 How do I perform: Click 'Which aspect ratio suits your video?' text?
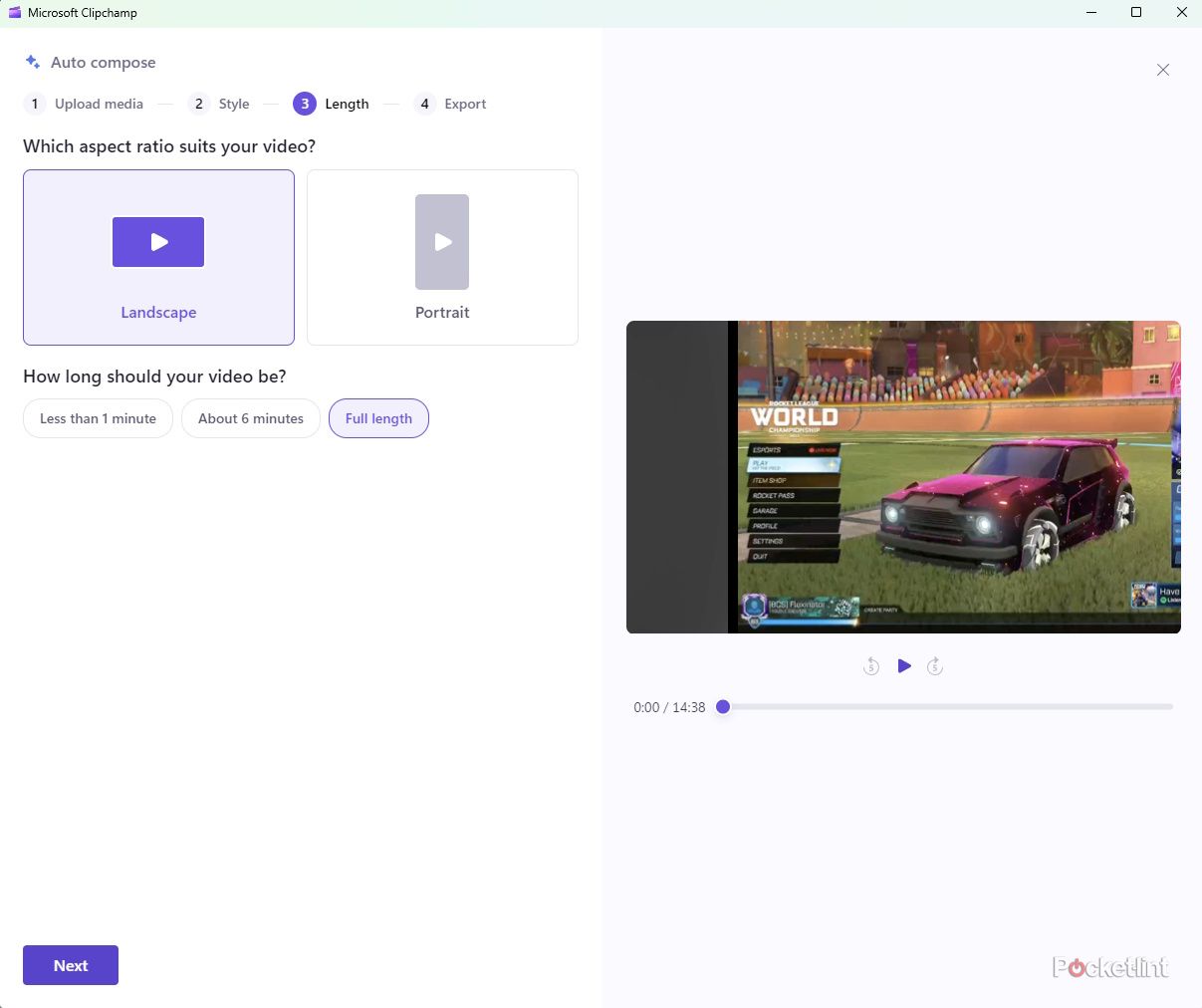point(169,146)
